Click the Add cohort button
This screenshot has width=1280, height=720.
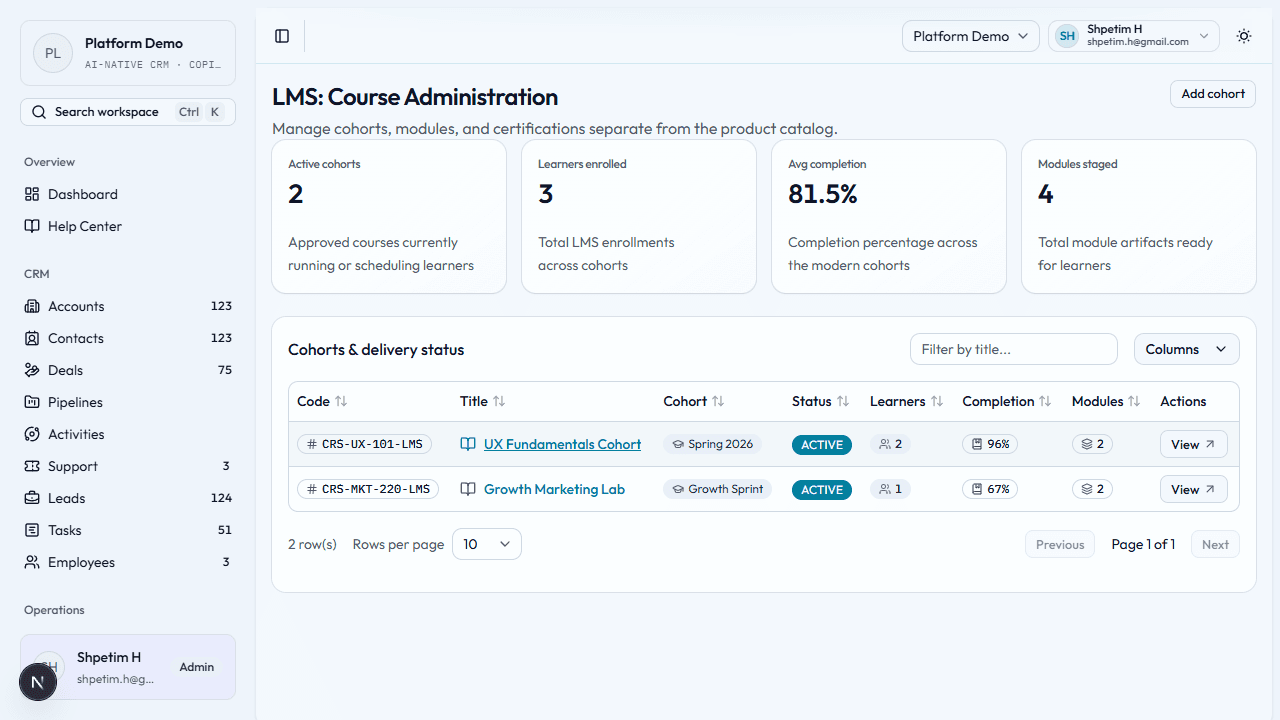1212,93
